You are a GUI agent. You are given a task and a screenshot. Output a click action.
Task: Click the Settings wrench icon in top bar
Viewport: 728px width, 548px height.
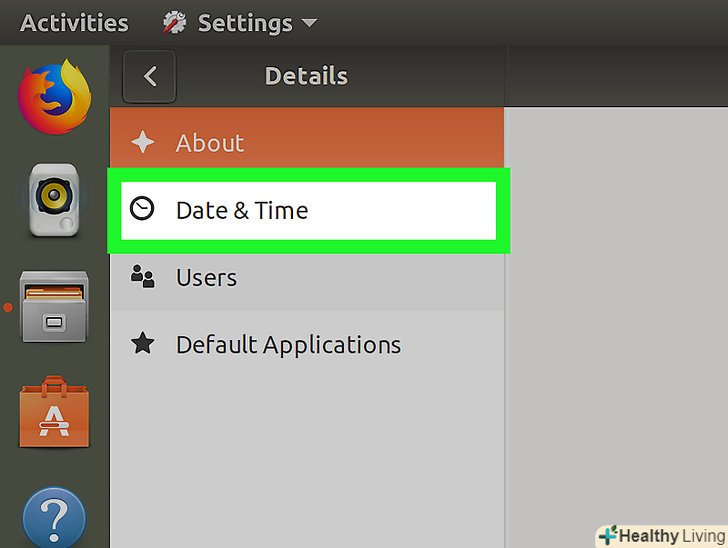point(174,22)
